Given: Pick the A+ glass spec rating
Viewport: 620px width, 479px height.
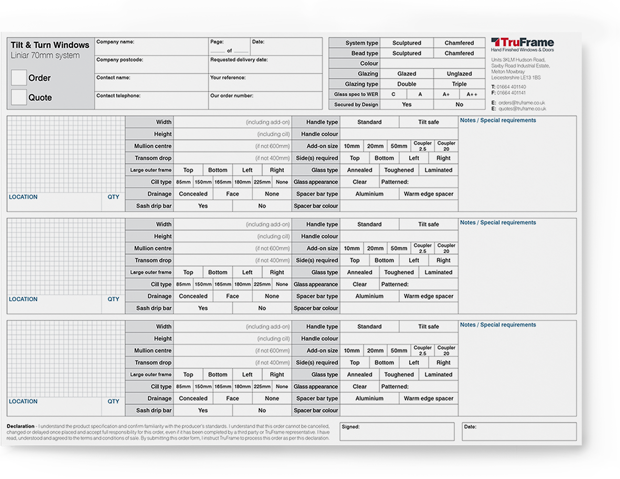Looking at the screenshot, I should [x=446, y=94].
